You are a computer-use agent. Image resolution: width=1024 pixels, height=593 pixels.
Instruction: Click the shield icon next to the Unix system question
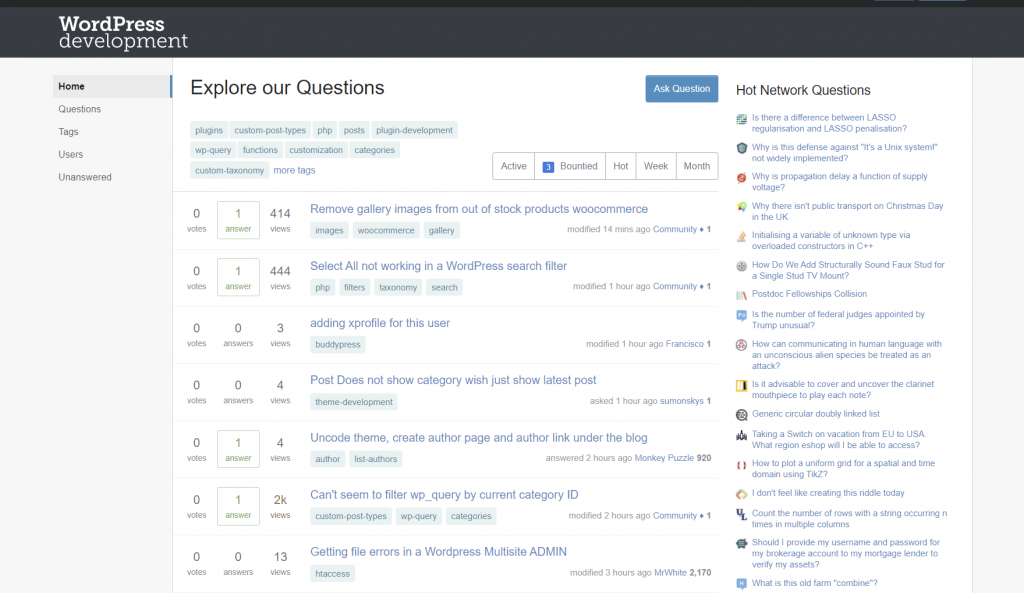click(741, 148)
